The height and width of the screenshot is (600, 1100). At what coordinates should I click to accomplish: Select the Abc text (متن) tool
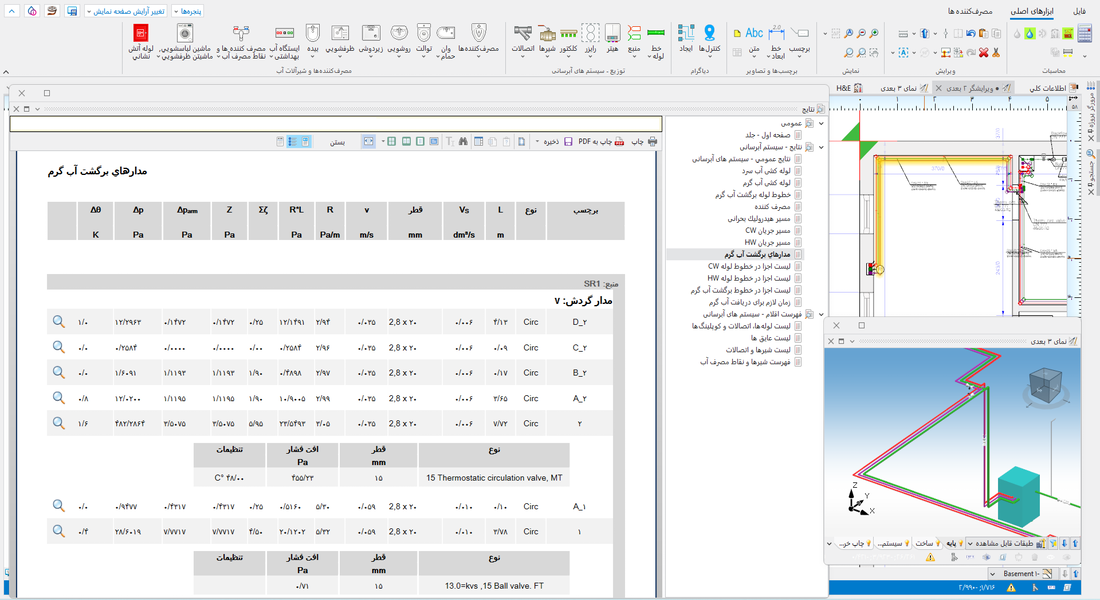click(x=754, y=41)
